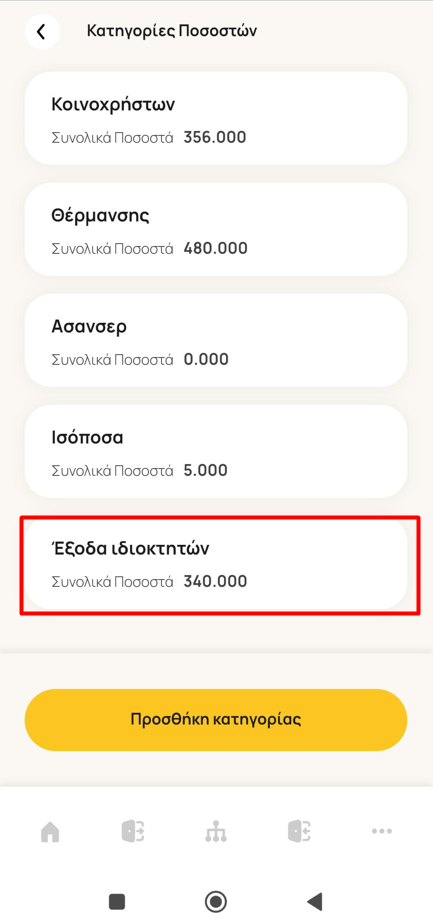Viewport: 433px width, 924px height.
Task: Go back using the header arrow
Action: pos(42,31)
